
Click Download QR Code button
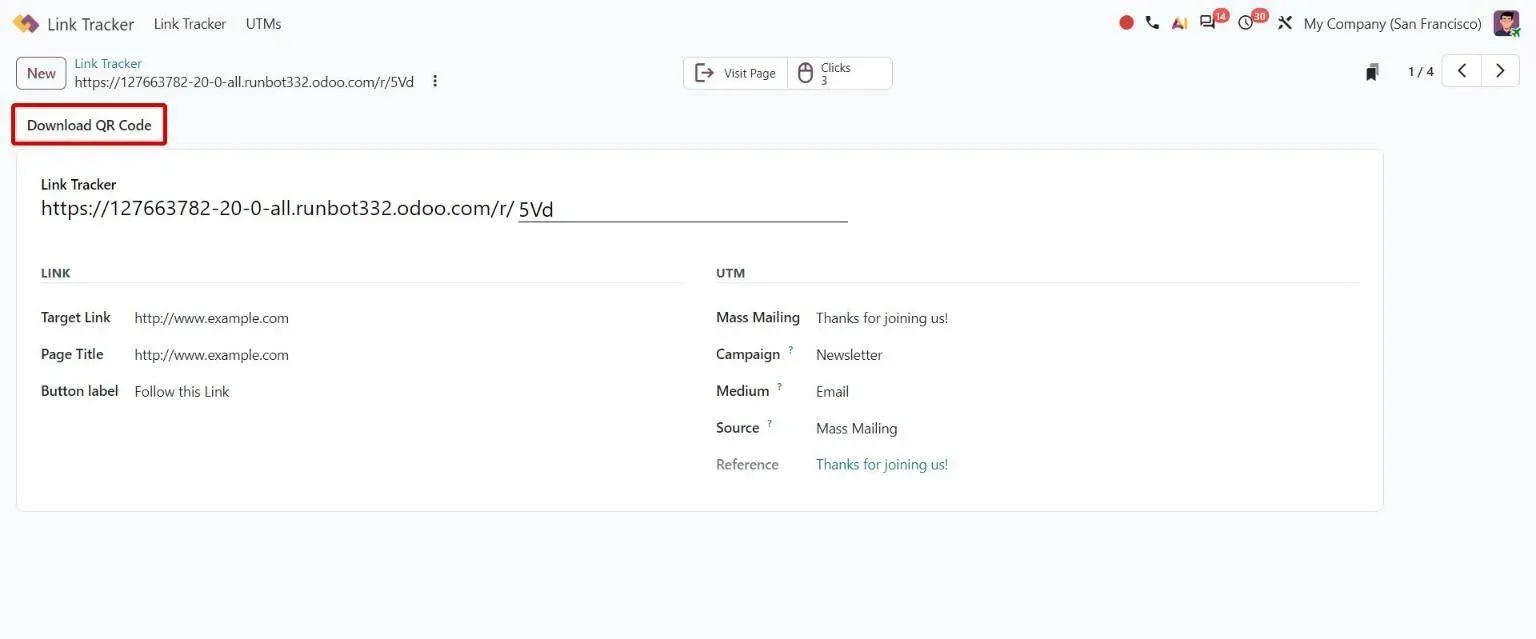coord(89,125)
